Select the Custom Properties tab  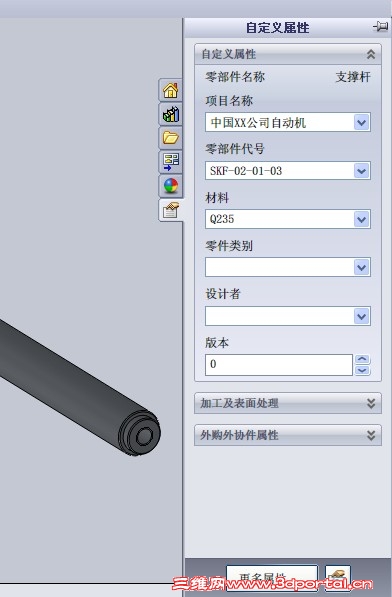pyautogui.click(x=171, y=210)
